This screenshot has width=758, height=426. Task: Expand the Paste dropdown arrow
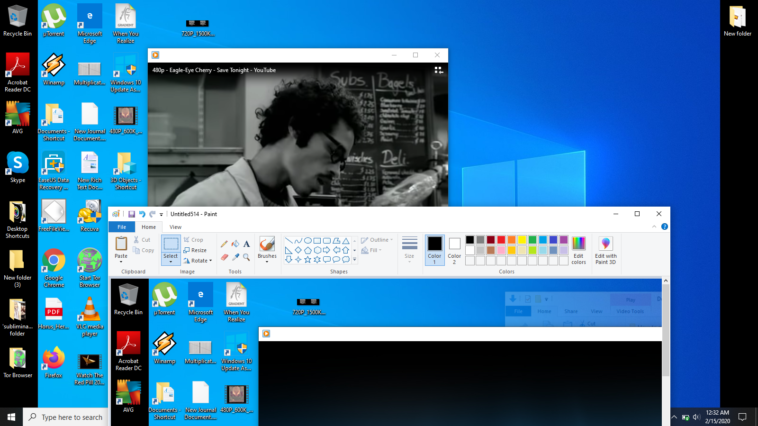121,262
